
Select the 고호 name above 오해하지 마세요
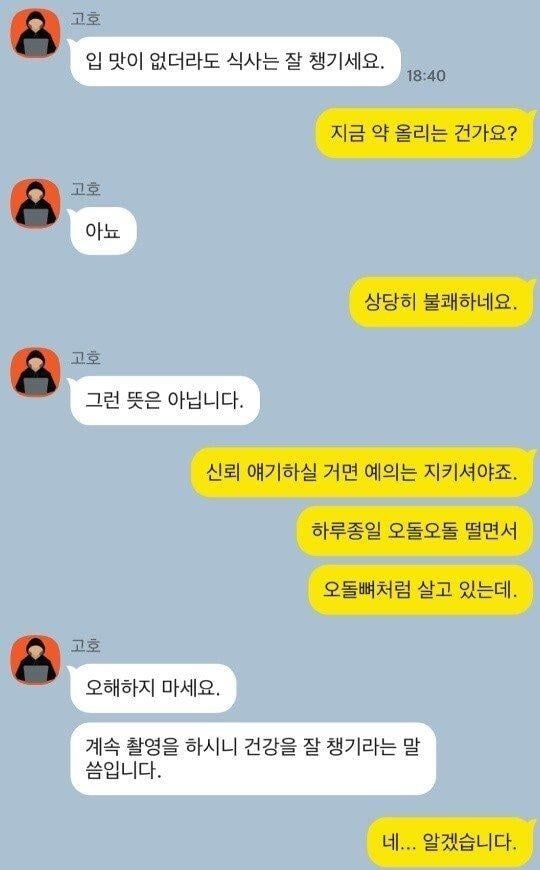(x=85, y=645)
